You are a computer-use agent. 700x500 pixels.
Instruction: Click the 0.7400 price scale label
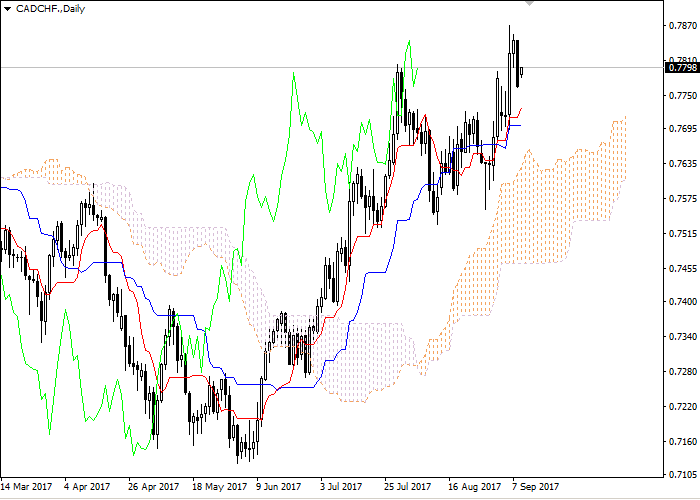(x=683, y=301)
